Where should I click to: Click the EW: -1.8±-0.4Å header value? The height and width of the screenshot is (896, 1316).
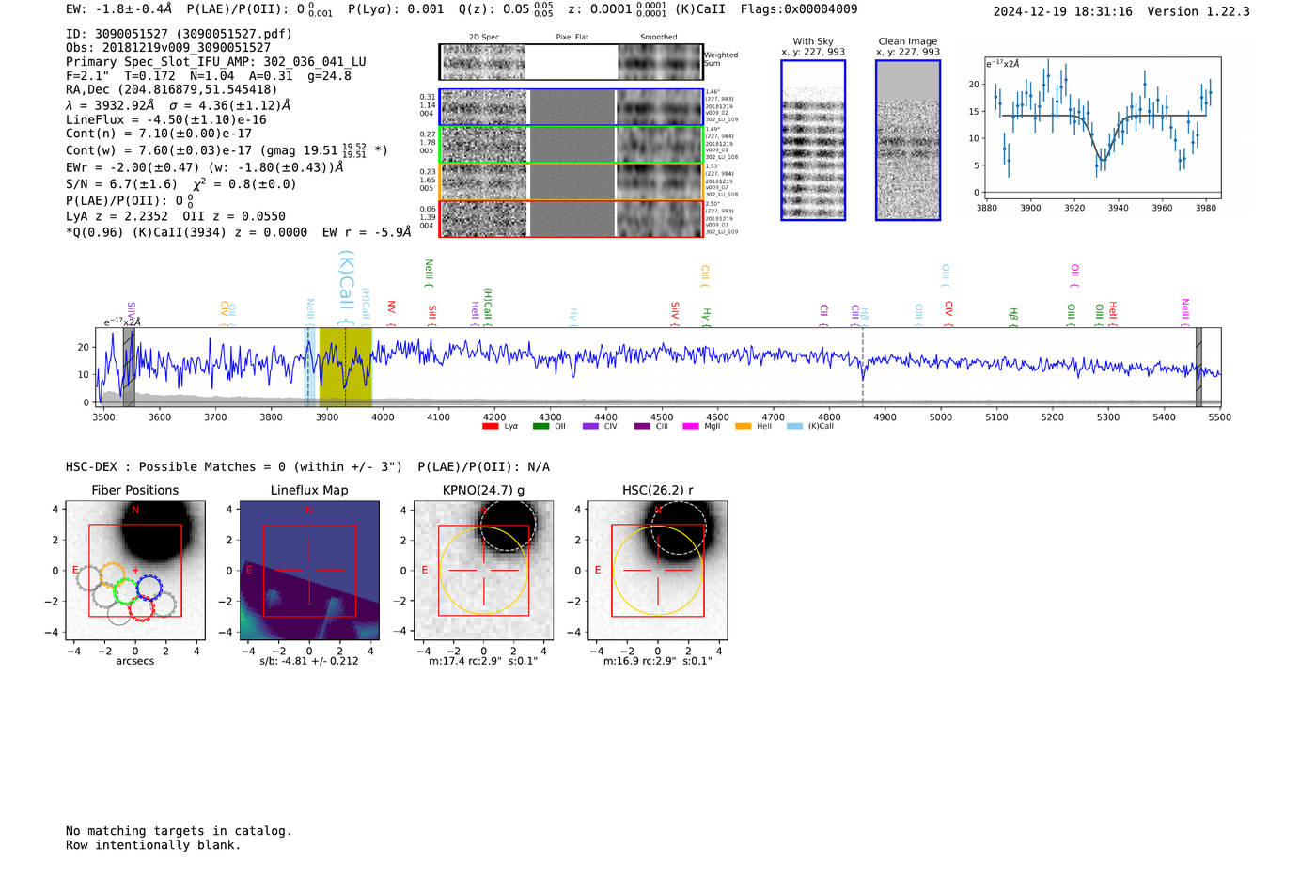click(x=119, y=9)
